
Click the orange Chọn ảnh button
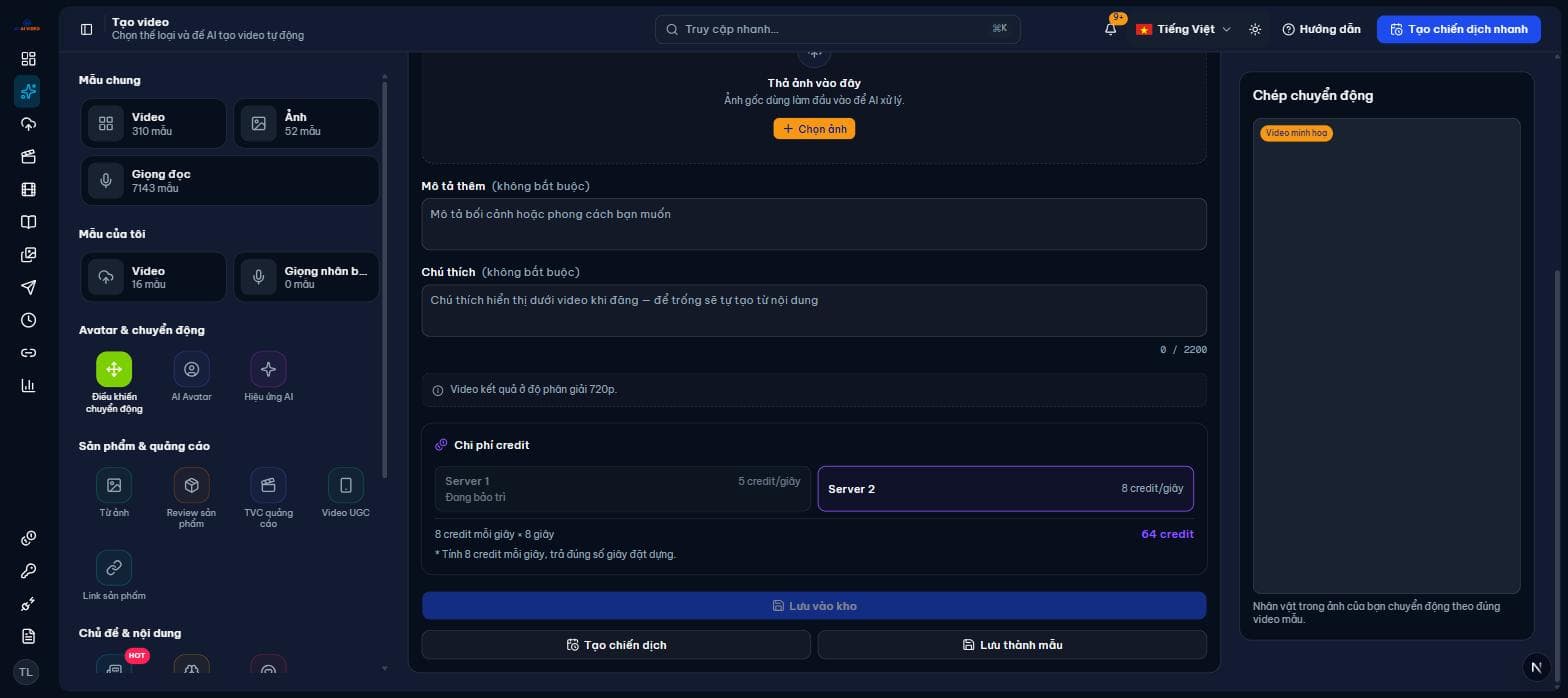coord(814,129)
